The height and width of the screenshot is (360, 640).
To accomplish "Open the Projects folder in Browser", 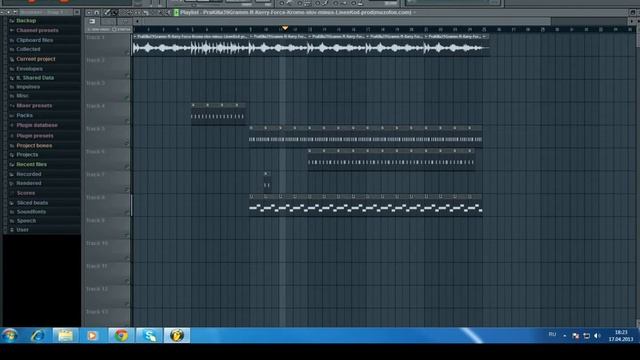I will [x=27, y=155].
